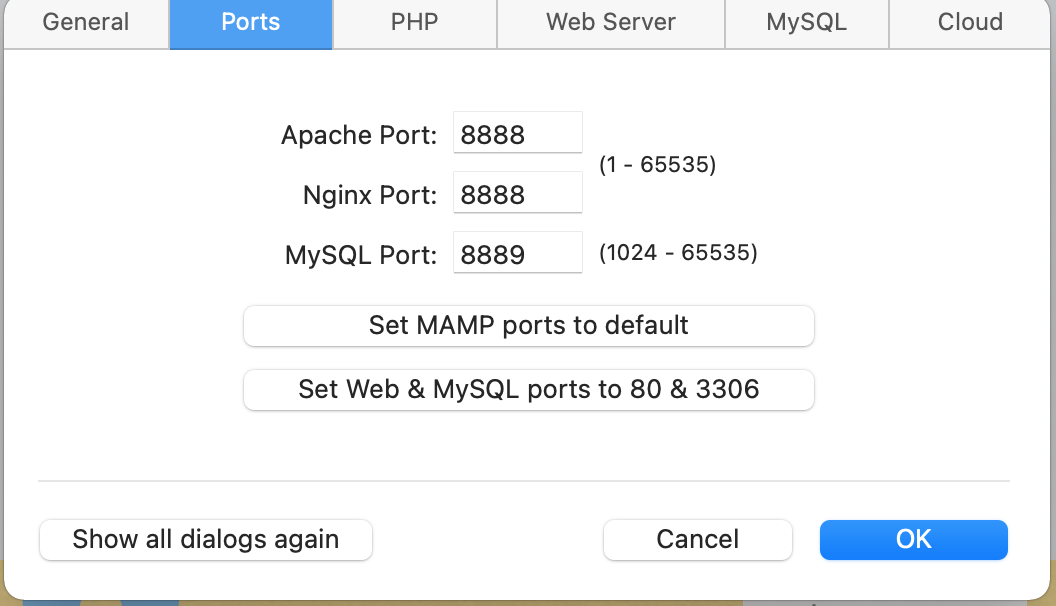Set Web & MySQL ports to 80 & 3306

528,389
